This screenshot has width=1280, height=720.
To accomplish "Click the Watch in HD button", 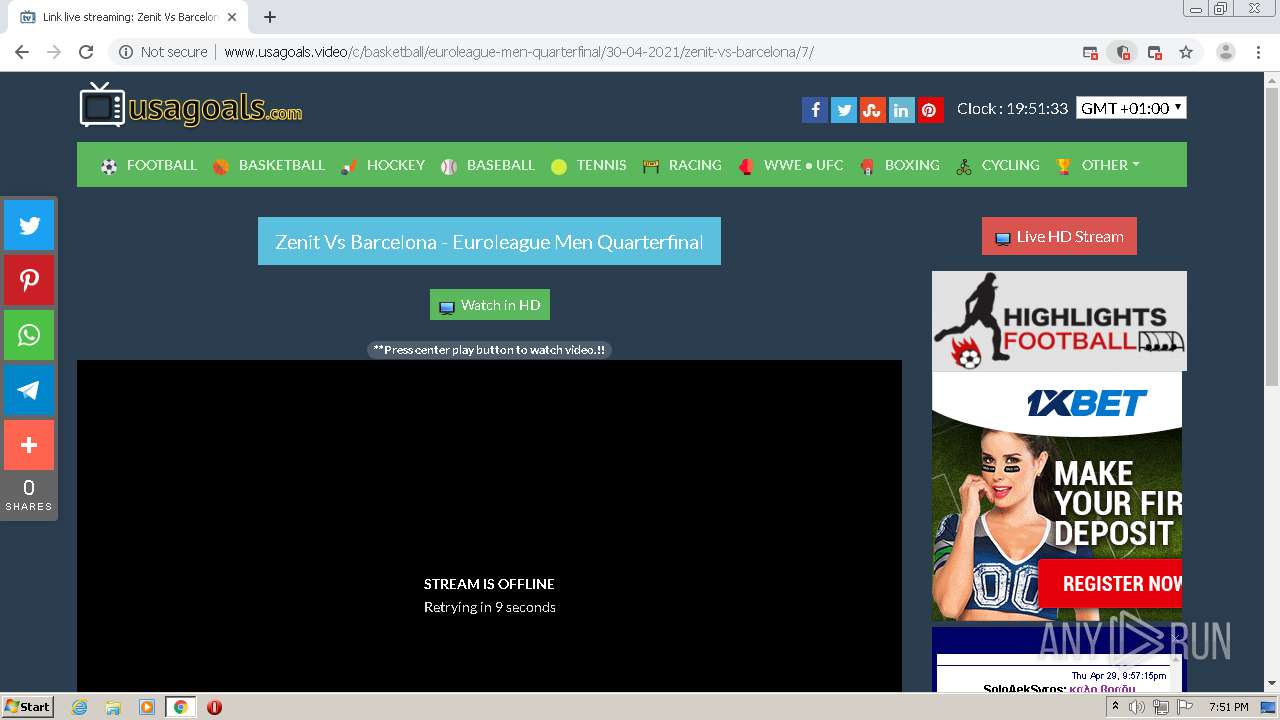I will pos(490,305).
